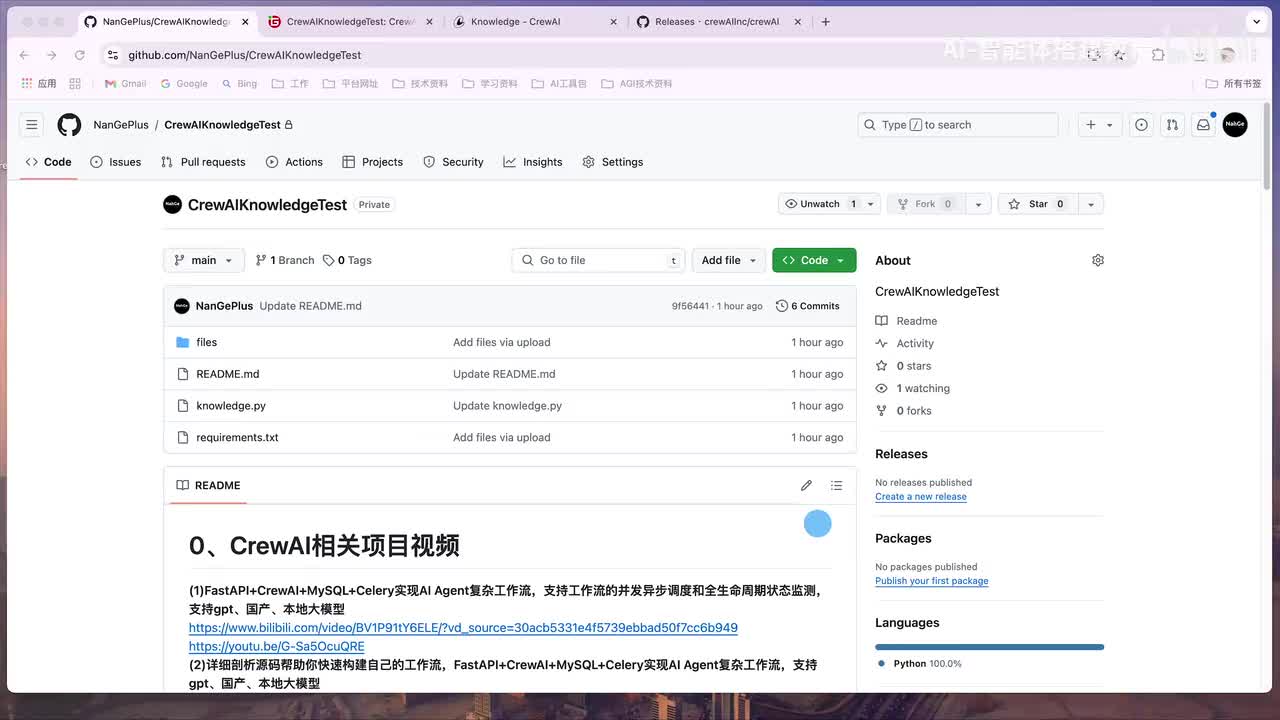Click the Python language progress bar

[989, 647]
